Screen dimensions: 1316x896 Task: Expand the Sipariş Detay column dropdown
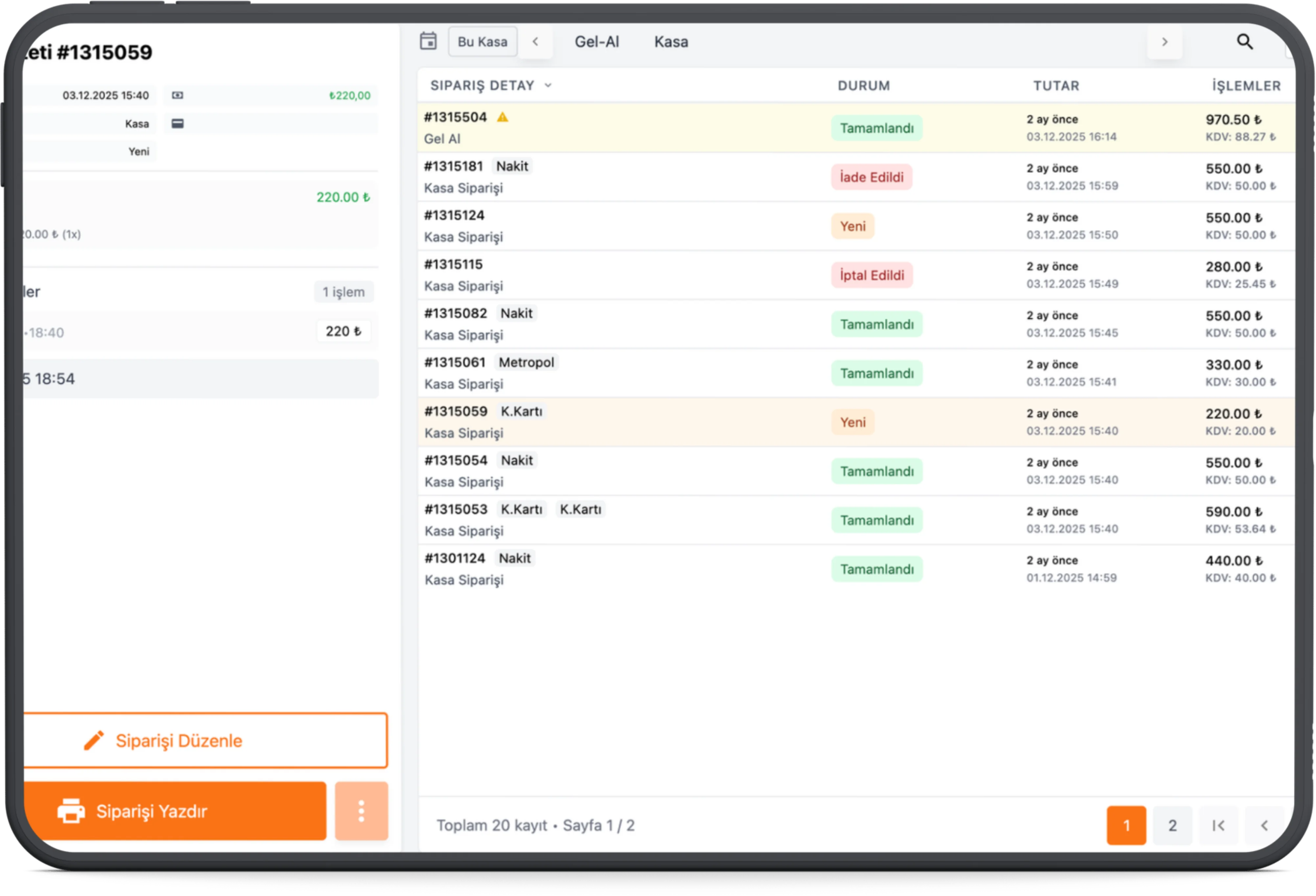click(547, 85)
